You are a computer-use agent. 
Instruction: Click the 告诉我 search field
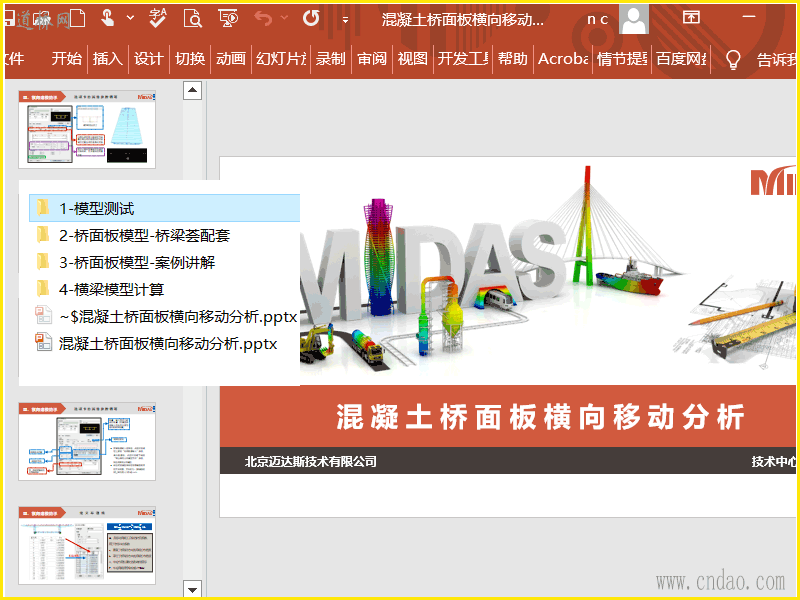pos(776,59)
